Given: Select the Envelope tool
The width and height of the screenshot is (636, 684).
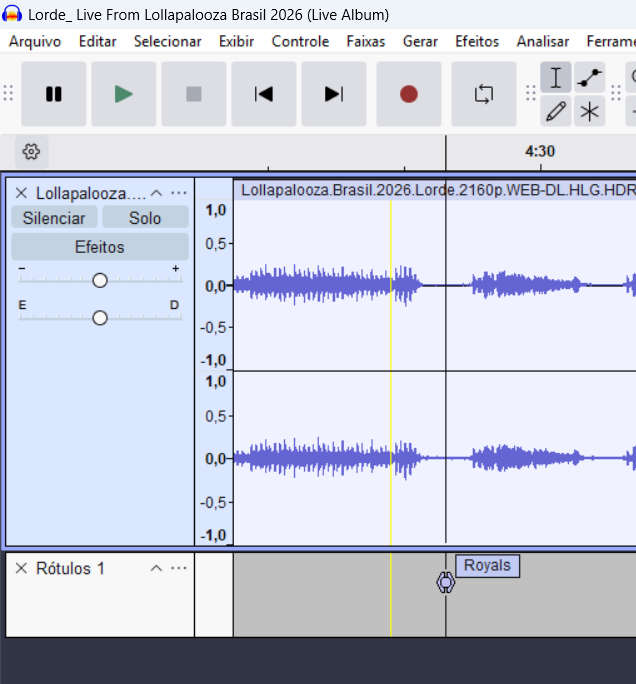Looking at the screenshot, I should 589,78.
